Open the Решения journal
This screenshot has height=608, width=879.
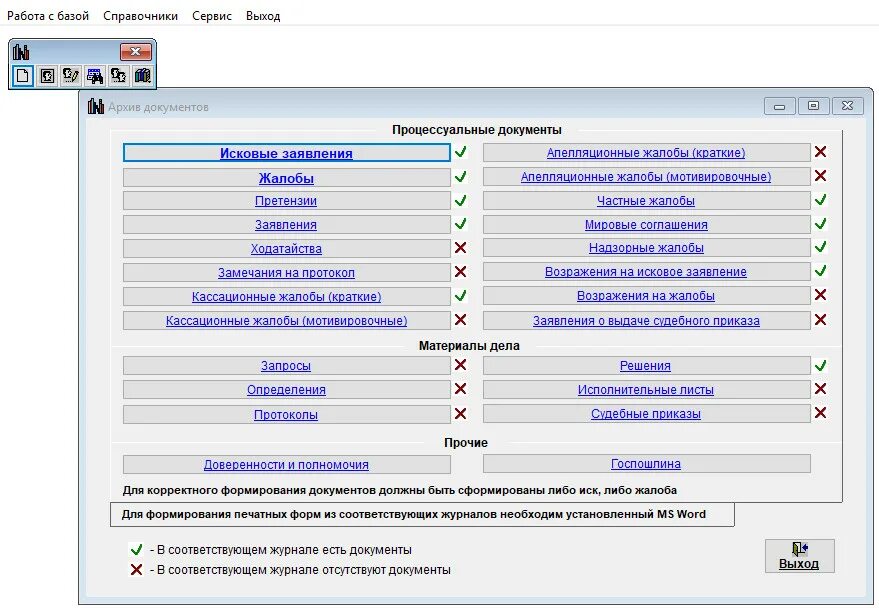[x=646, y=366]
